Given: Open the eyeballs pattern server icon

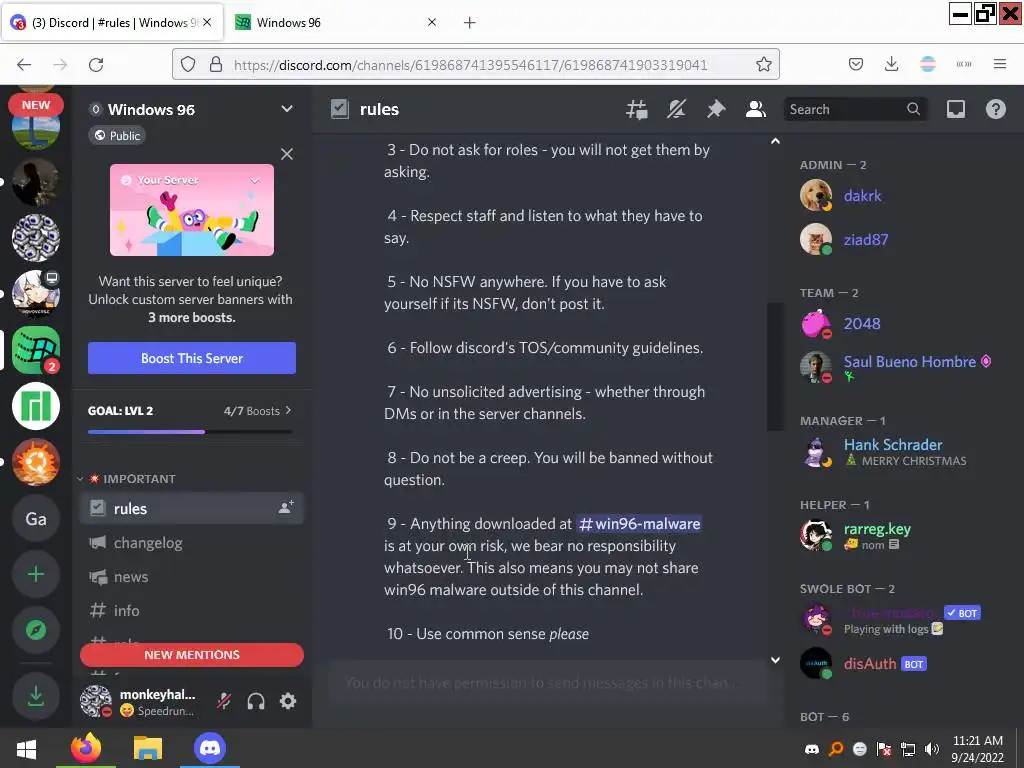Looking at the screenshot, I should [x=36, y=238].
